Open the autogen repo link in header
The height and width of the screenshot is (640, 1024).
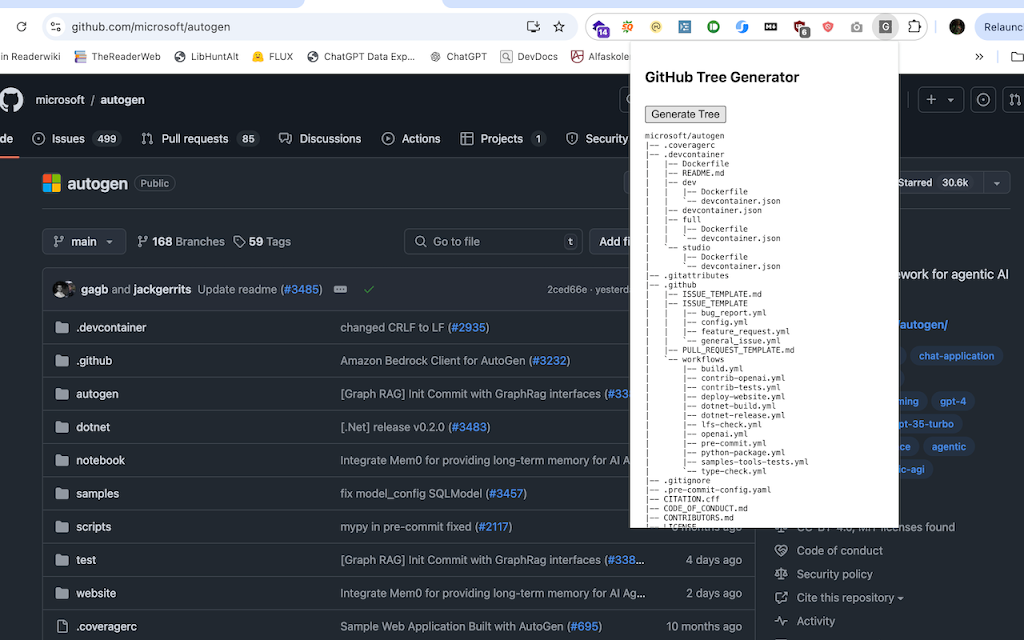coord(123,100)
